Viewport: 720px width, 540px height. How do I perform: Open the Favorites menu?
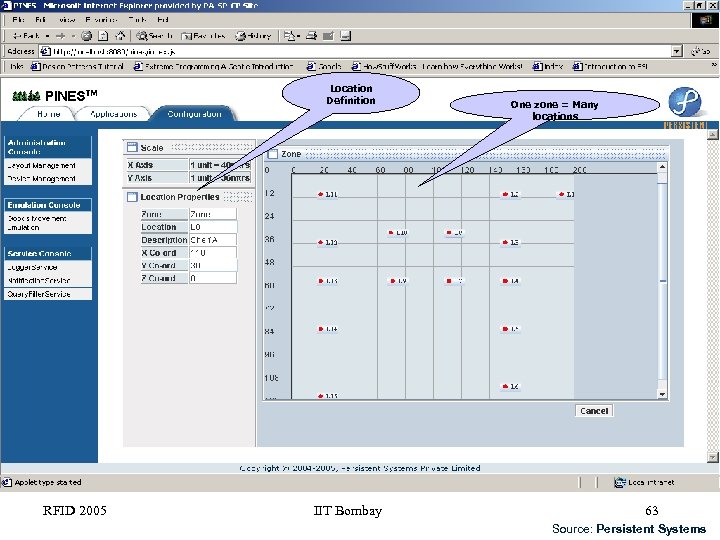pyautogui.click(x=101, y=20)
